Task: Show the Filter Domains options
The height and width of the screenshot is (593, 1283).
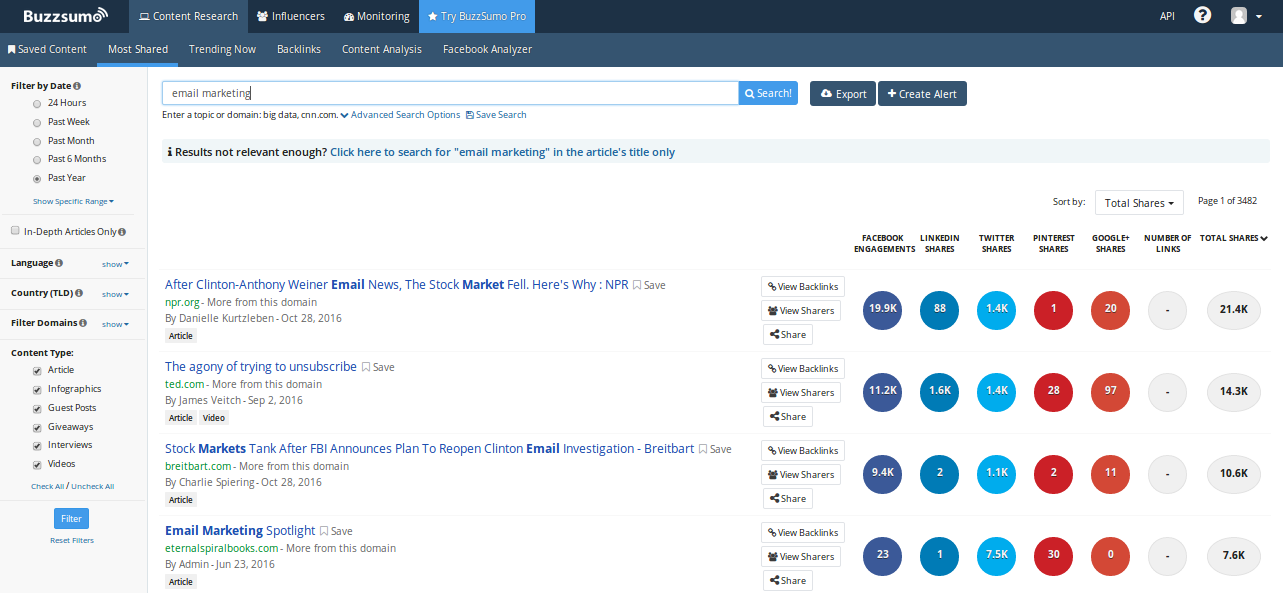Action: click(115, 324)
